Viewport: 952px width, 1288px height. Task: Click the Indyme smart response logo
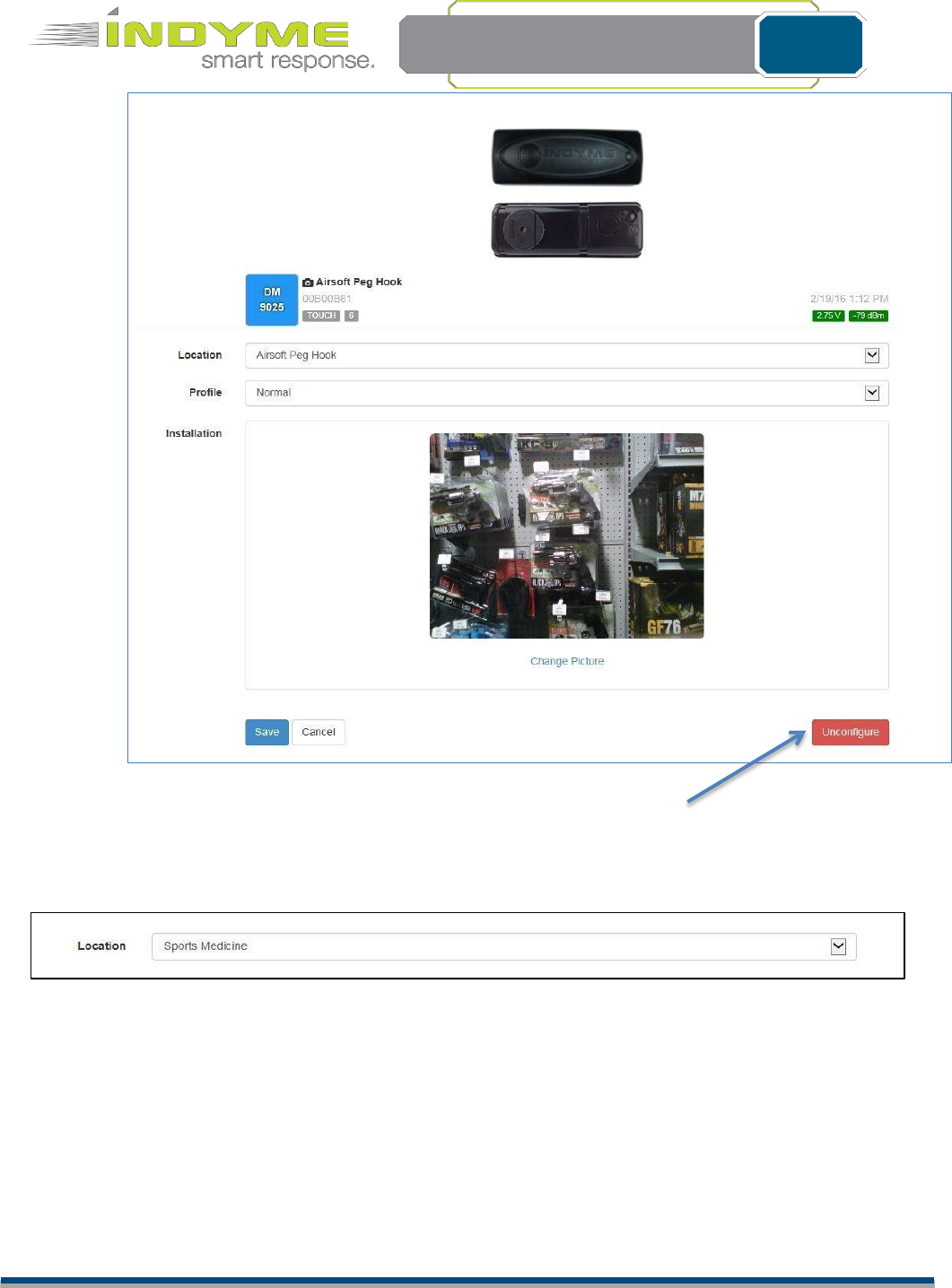click(202, 39)
